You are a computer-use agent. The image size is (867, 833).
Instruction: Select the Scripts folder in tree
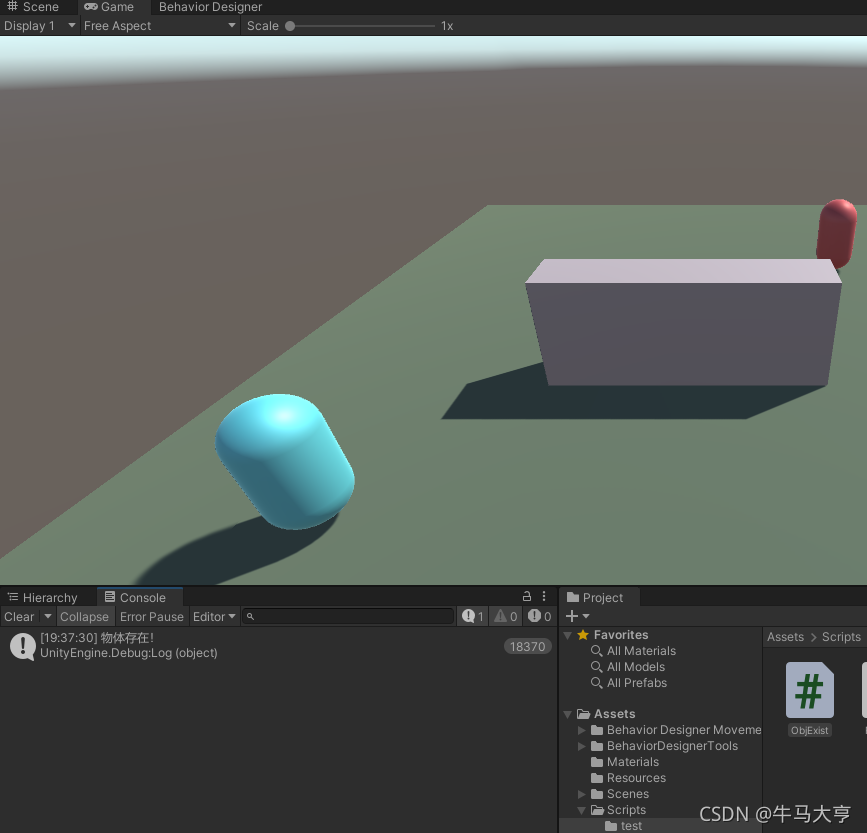click(626, 810)
